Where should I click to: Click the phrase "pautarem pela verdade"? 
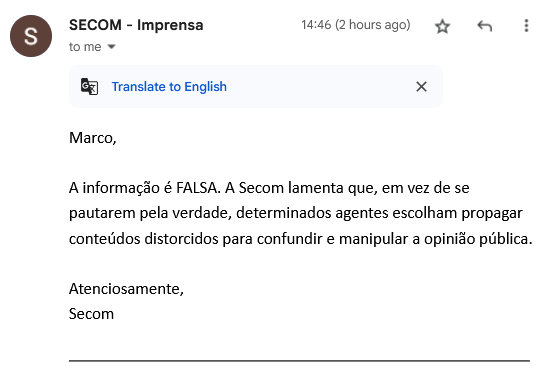click(x=150, y=213)
